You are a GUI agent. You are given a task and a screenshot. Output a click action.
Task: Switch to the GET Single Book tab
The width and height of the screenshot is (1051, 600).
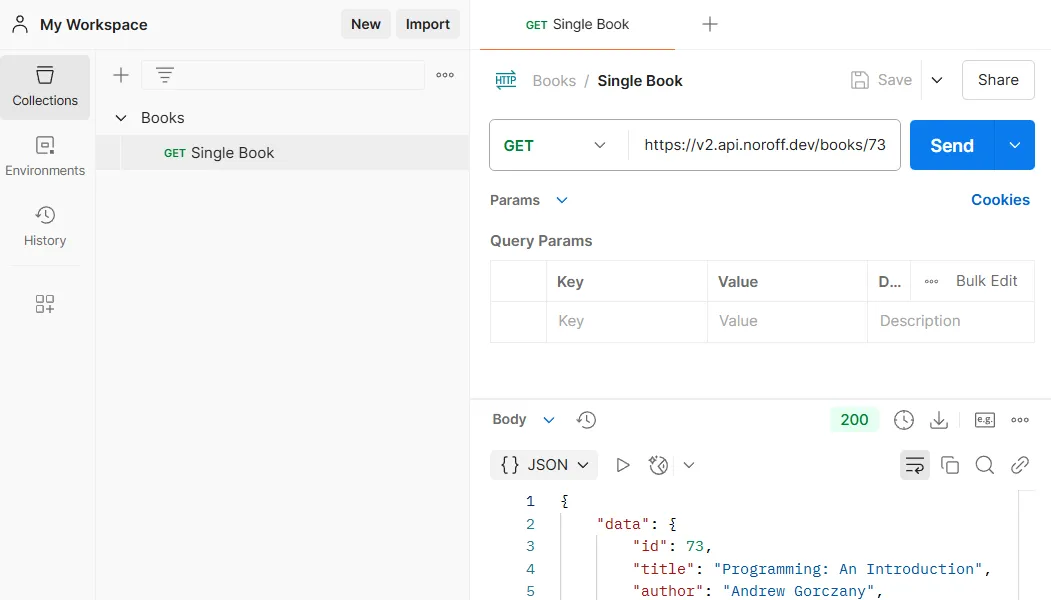(x=577, y=25)
